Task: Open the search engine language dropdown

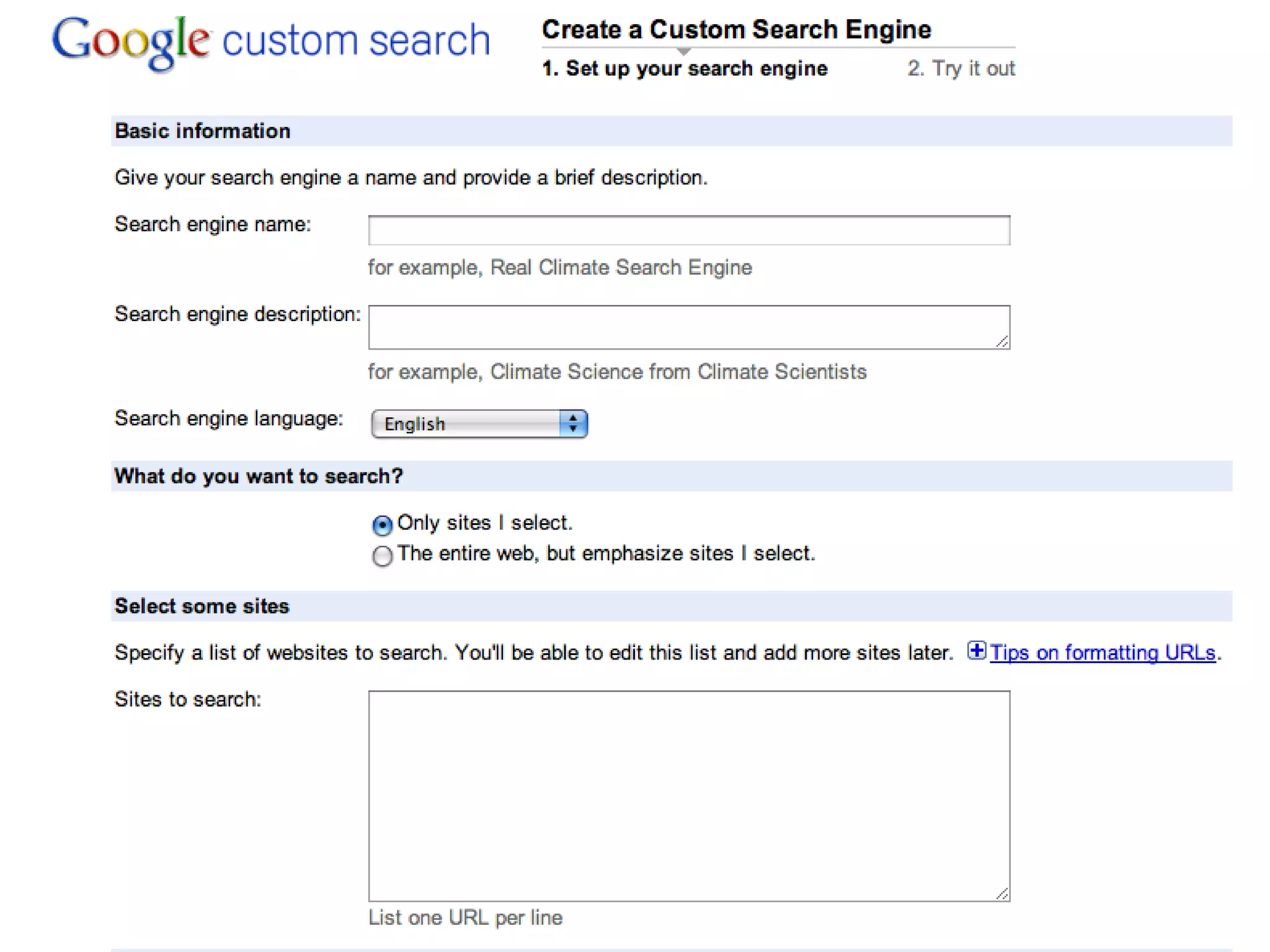Action: [x=479, y=424]
